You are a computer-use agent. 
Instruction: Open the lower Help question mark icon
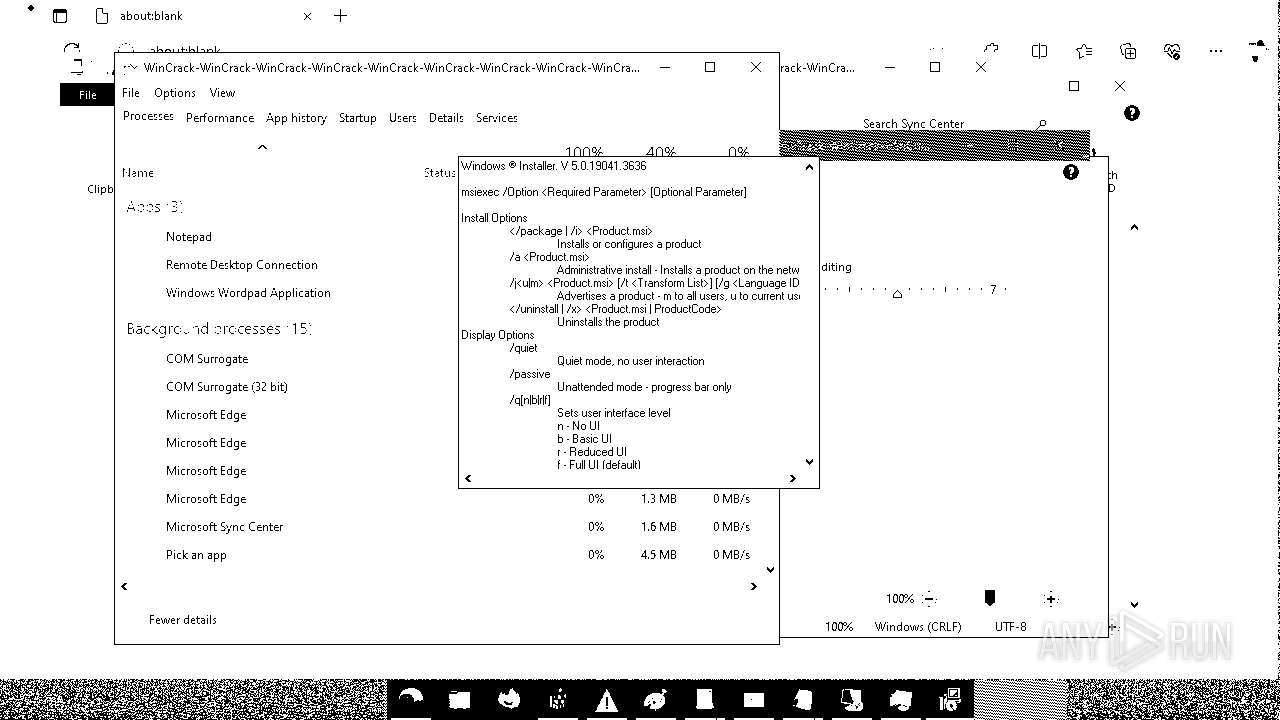tap(1071, 172)
